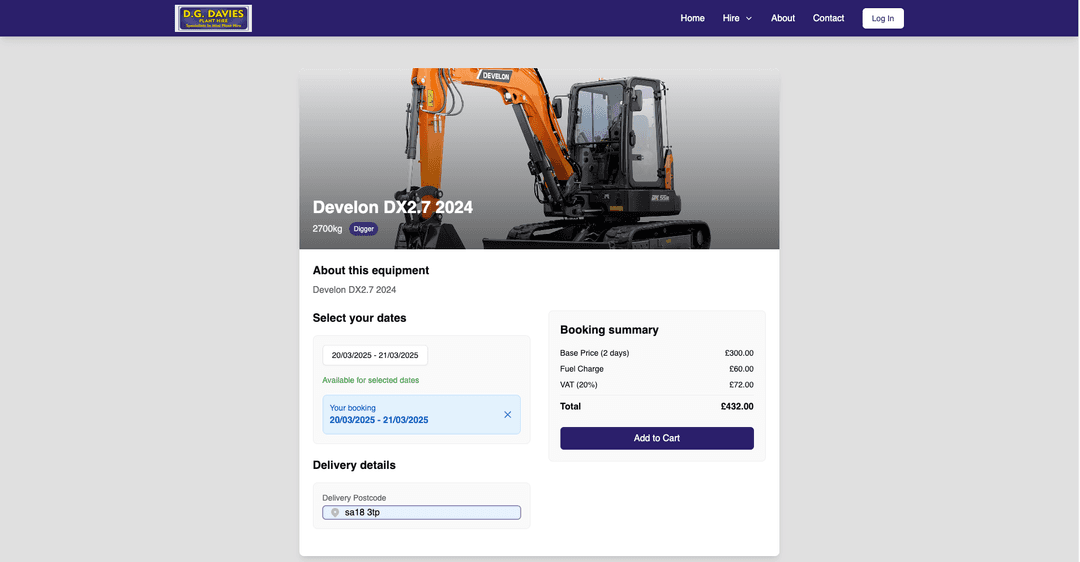Viewport: 1080px width, 562px height.
Task: Click the VAT (20%) label
Action: [x=579, y=385]
